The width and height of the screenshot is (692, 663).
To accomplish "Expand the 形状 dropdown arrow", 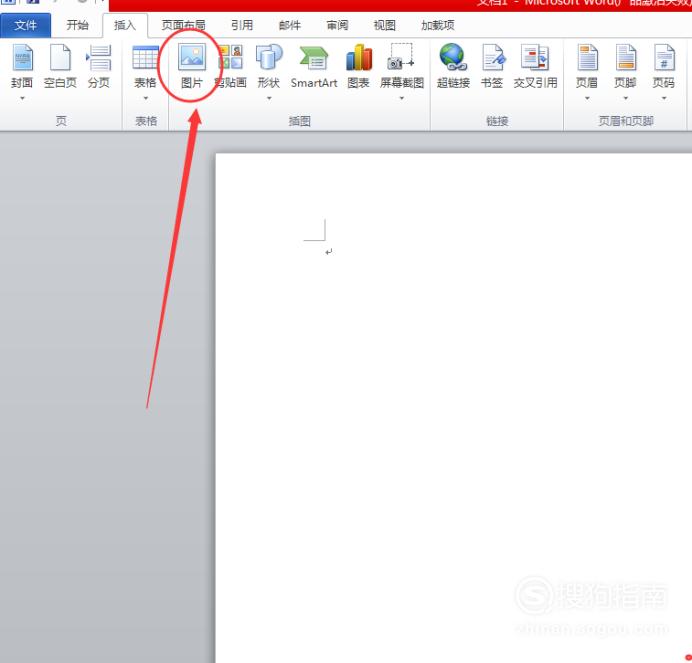I will click(269, 98).
